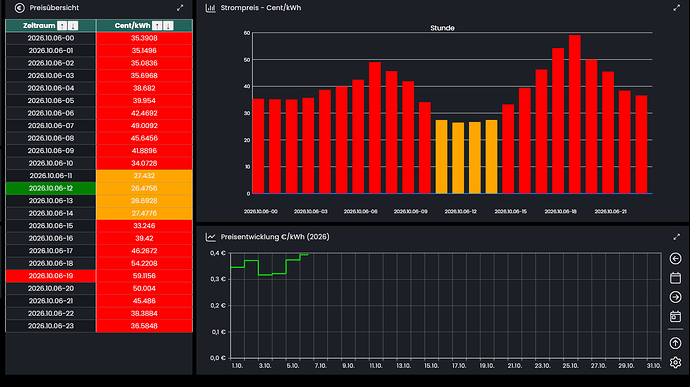
Task: Click x-axis label 2026.10.06-12
Action: click(x=460, y=212)
